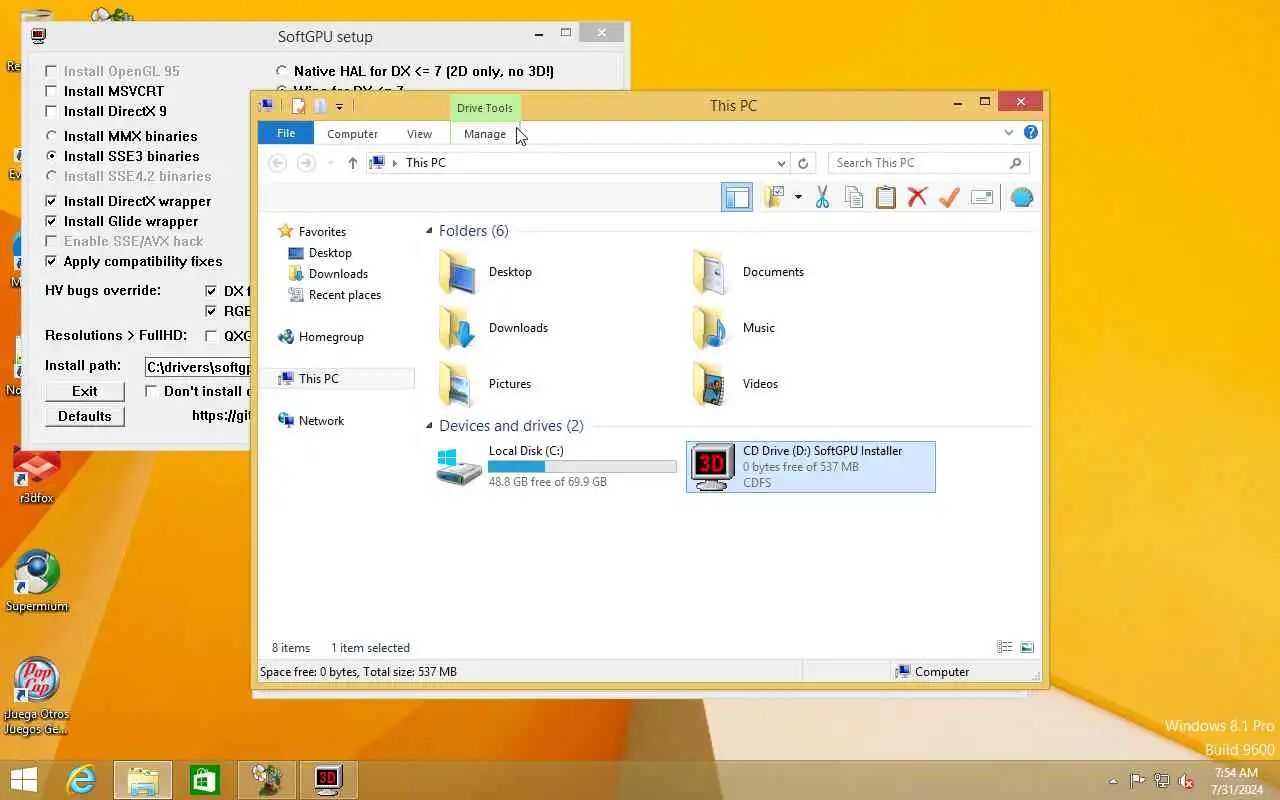Viewport: 1280px width, 800px height.
Task: Select Network in navigation pane
Action: pos(321,421)
